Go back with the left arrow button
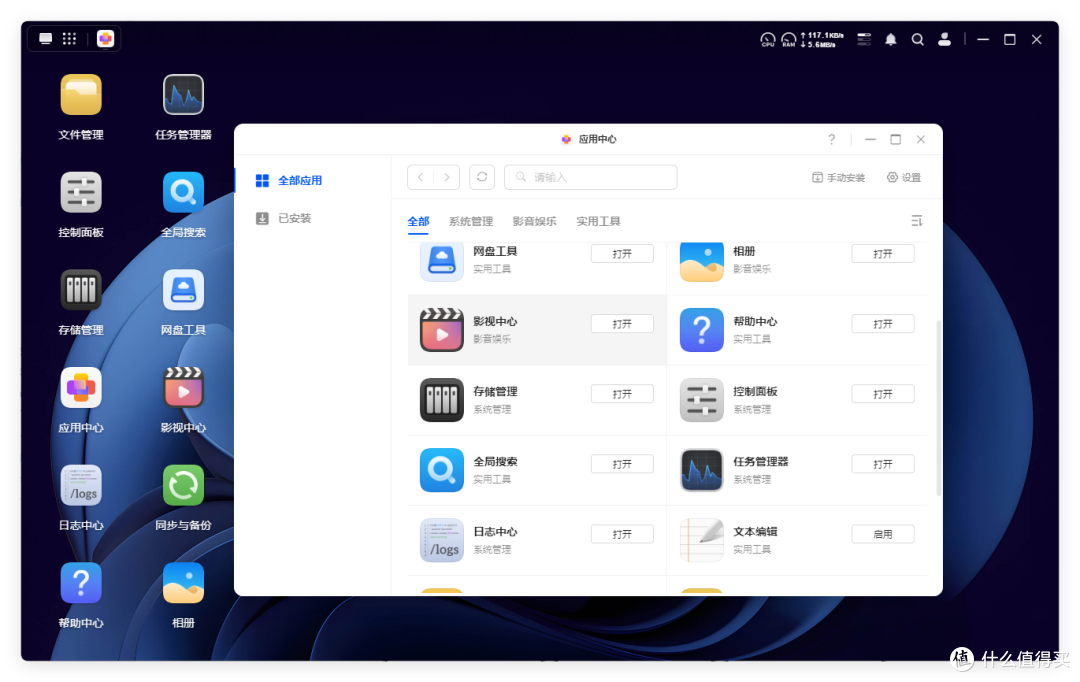The width and height of the screenshot is (1080, 682). point(421,177)
